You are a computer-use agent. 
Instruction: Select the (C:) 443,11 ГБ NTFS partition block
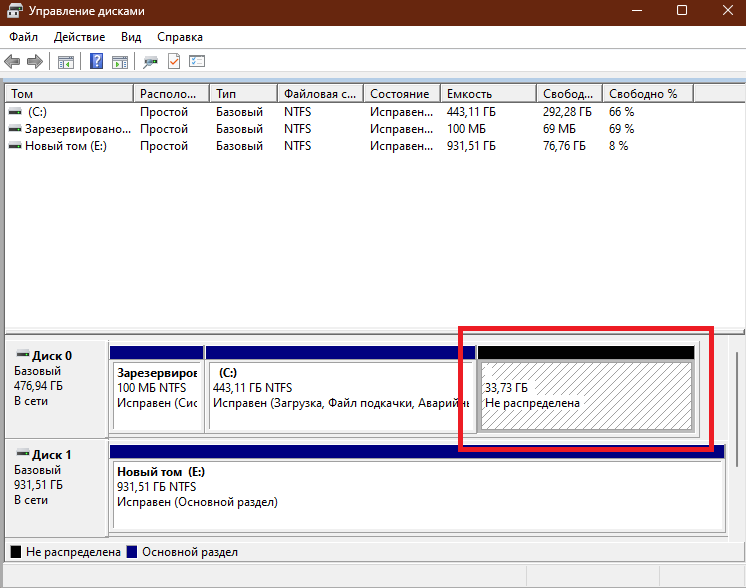coord(341,390)
